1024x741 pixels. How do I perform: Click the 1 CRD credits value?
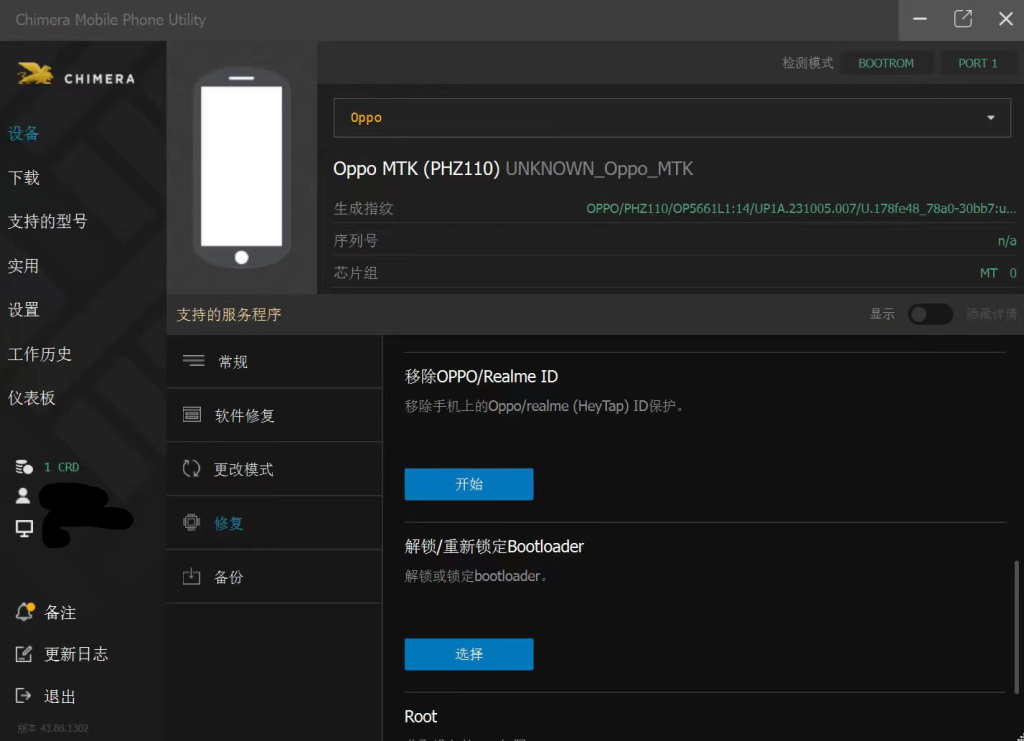click(61, 467)
